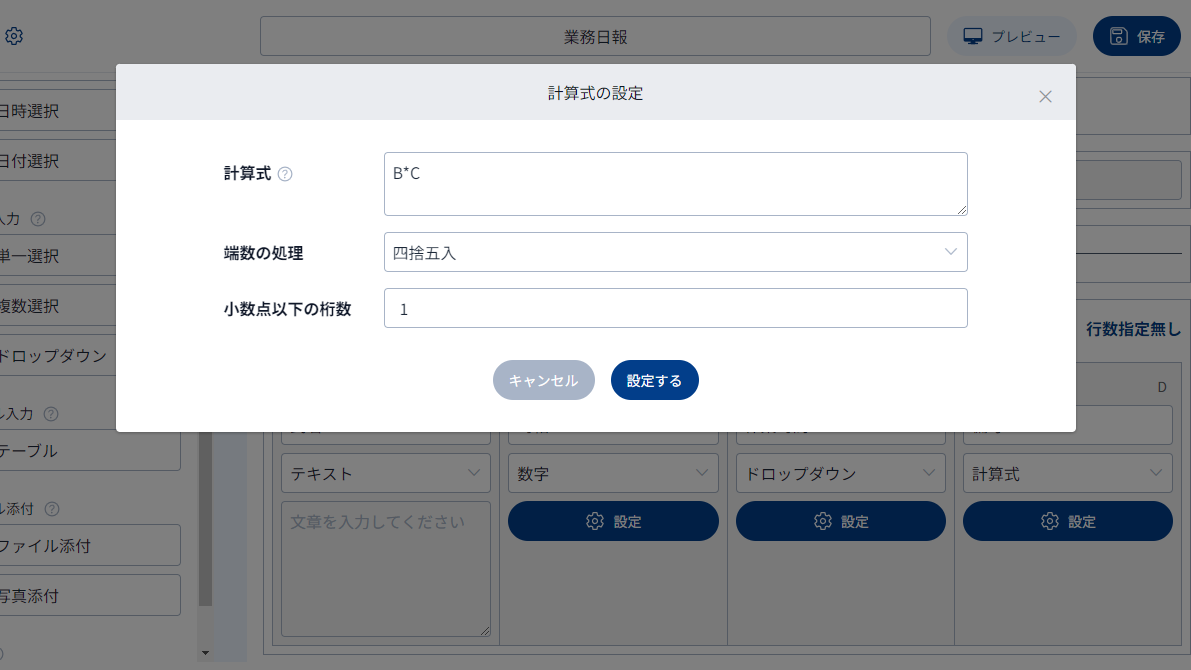
Task: Click the settings gear icon at top left
Action: 14,36
